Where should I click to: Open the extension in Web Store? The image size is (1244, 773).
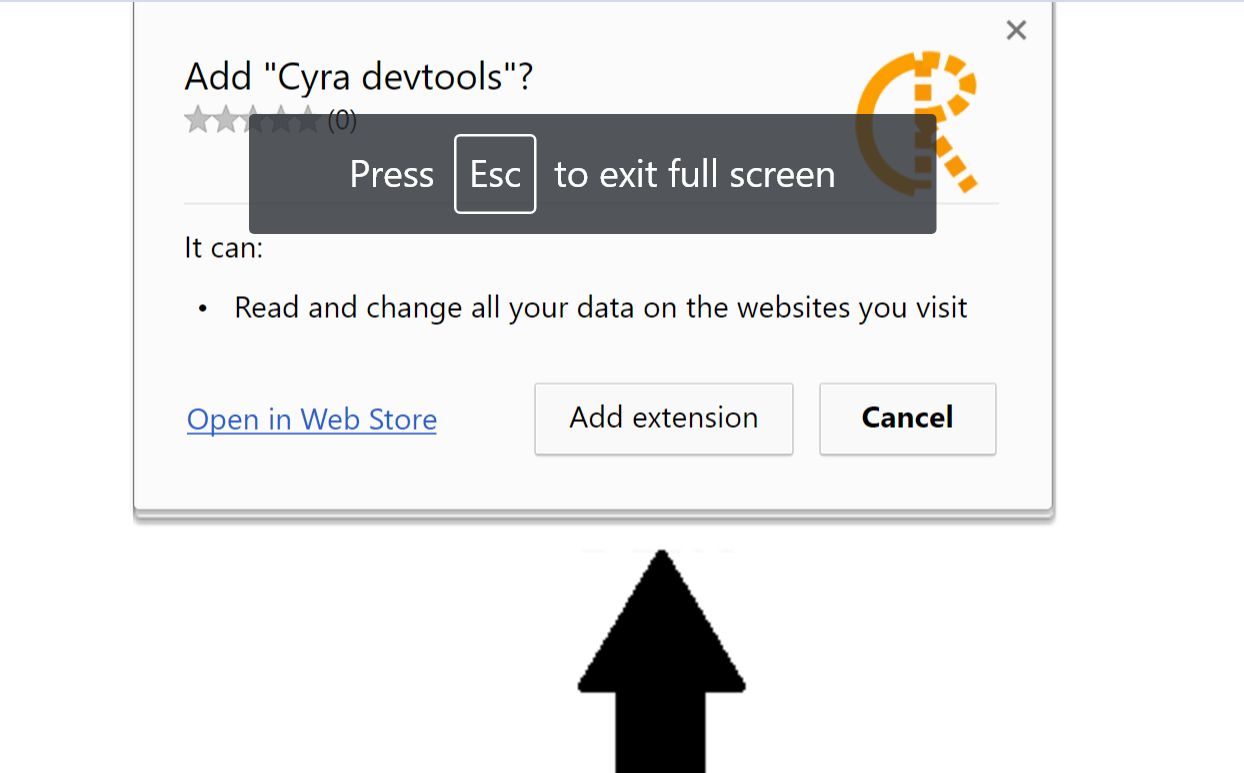click(312, 419)
